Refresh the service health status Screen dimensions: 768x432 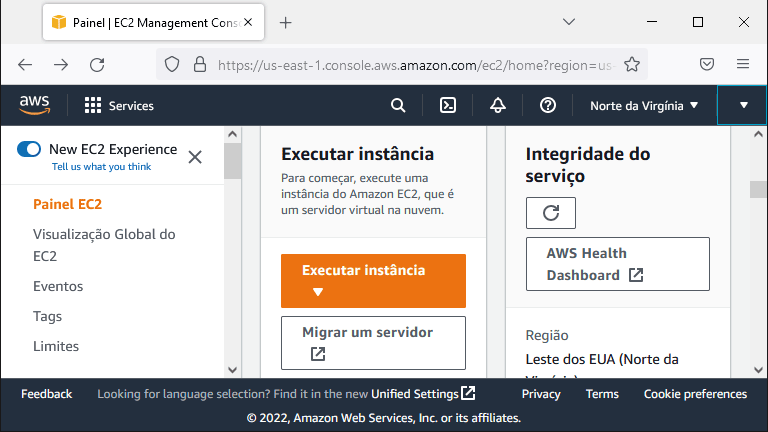551,213
